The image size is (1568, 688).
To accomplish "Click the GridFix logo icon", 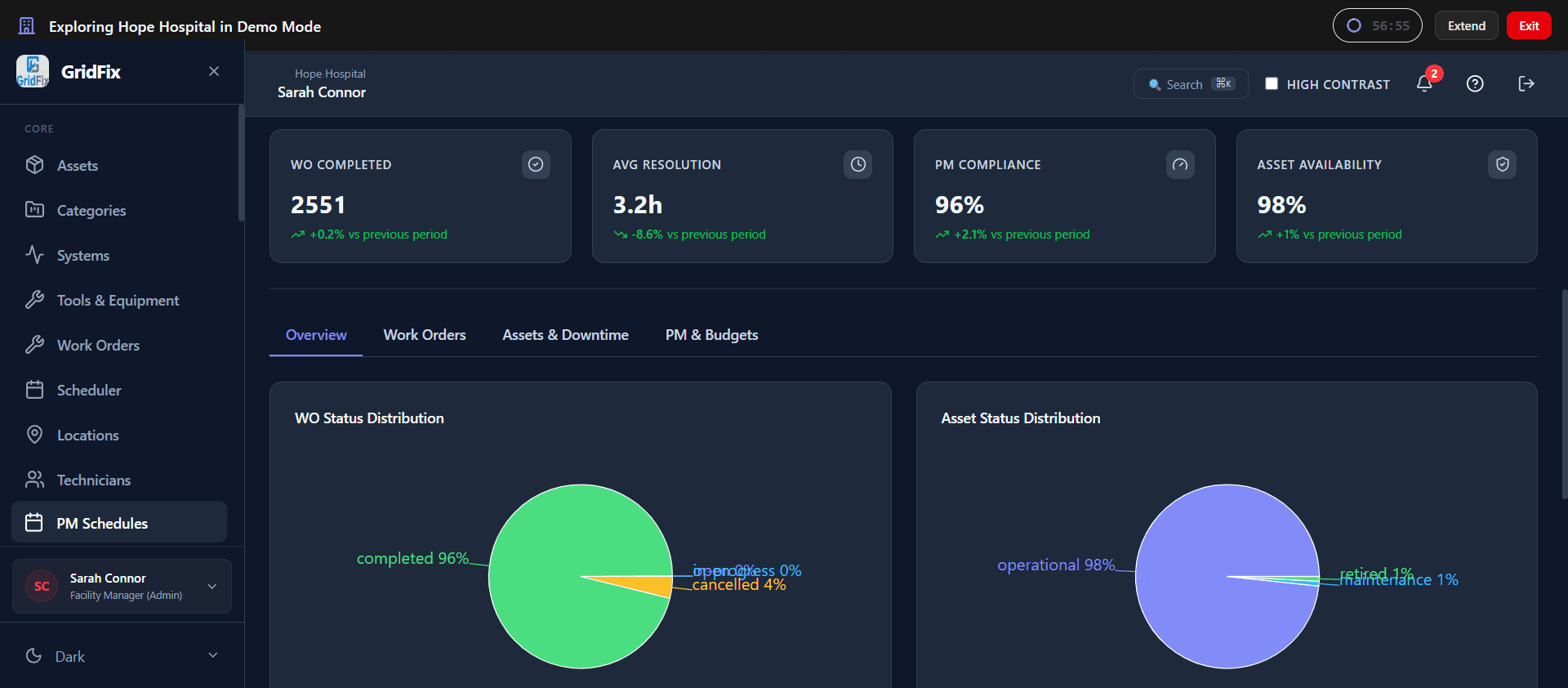I will pos(33,71).
